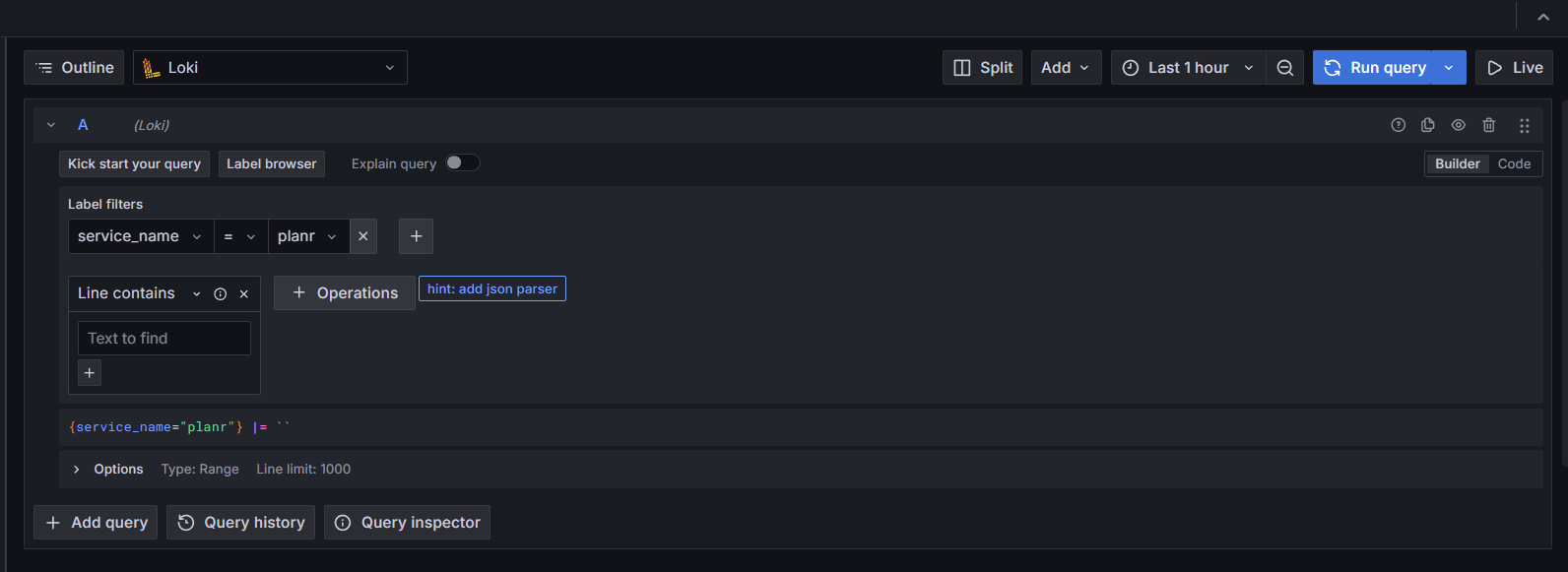
Task: Click the add json parser hint
Action: point(491,288)
